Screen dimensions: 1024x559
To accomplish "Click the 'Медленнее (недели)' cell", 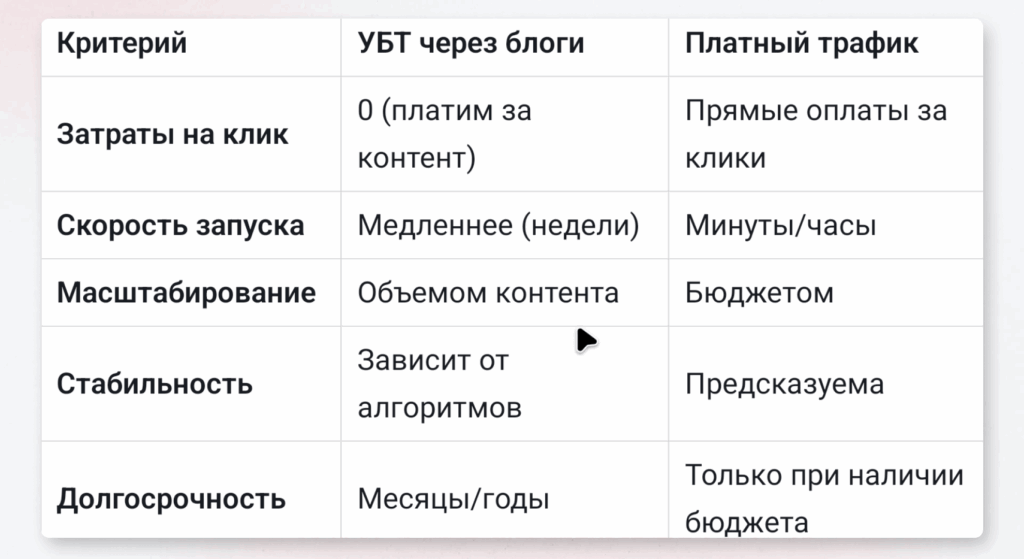I will click(x=498, y=225).
